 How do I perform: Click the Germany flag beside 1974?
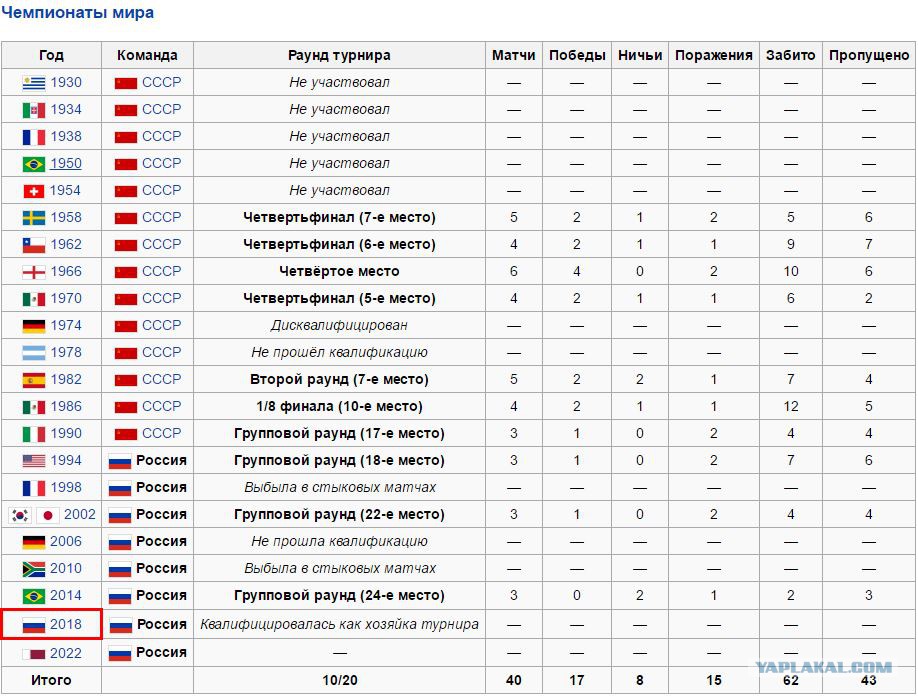tap(33, 326)
